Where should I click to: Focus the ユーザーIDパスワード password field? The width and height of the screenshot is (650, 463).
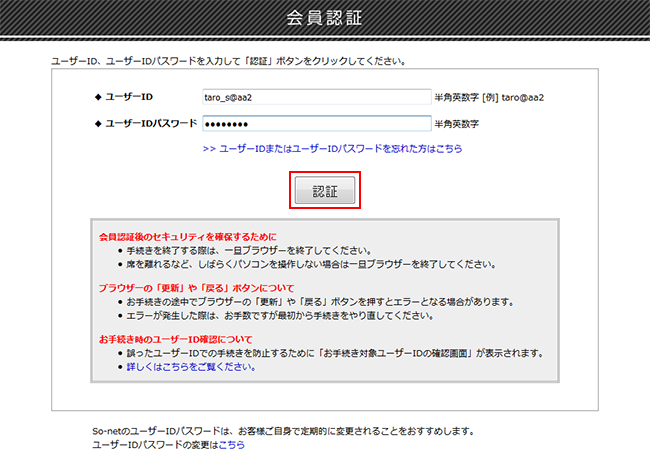click(315, 124)
